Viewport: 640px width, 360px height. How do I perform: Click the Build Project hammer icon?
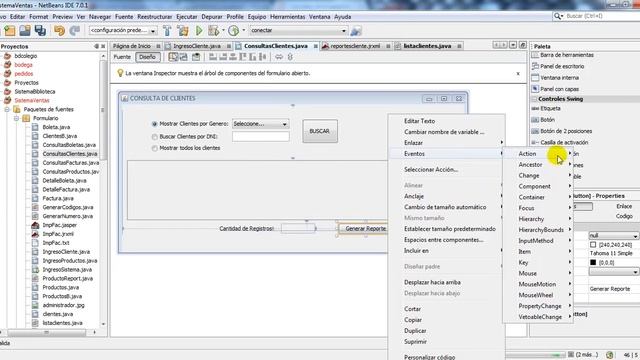click(167, 31)
